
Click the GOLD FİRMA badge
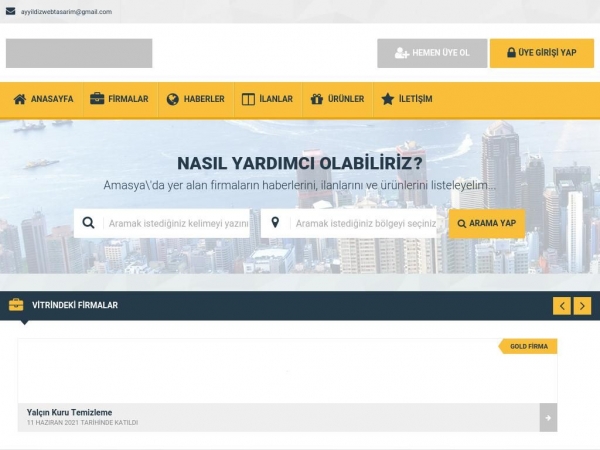[528, 346]
